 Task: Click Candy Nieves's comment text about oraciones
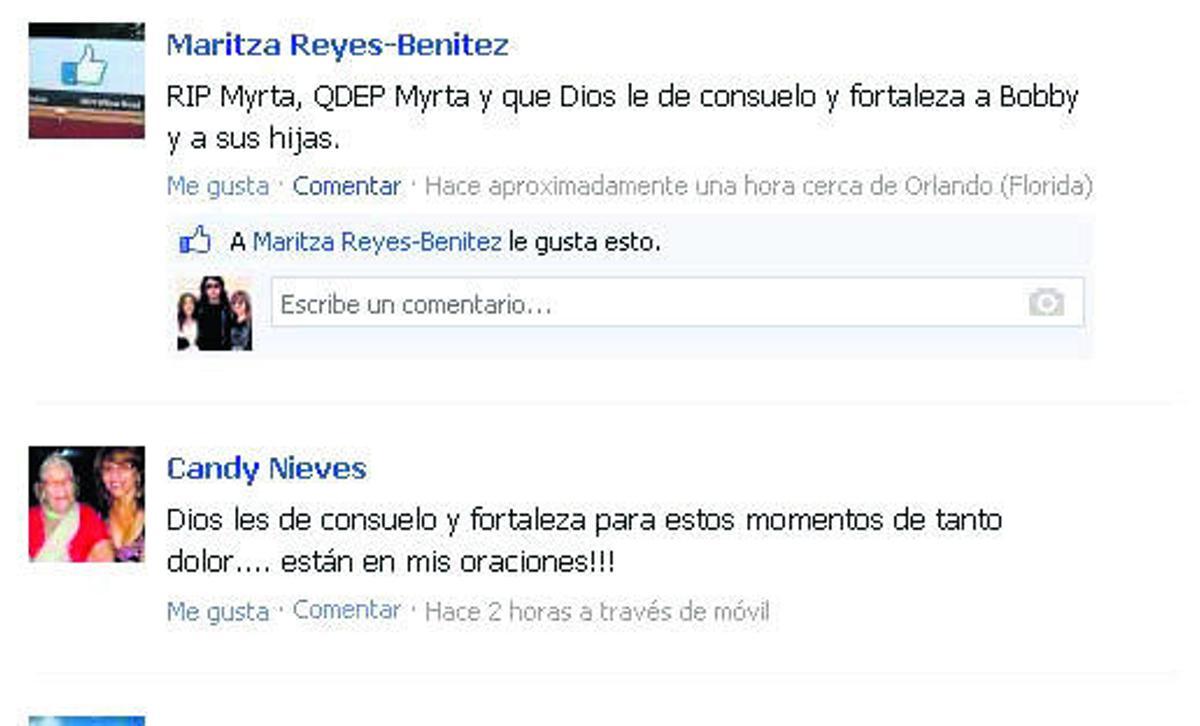click(x=584, y=541)
